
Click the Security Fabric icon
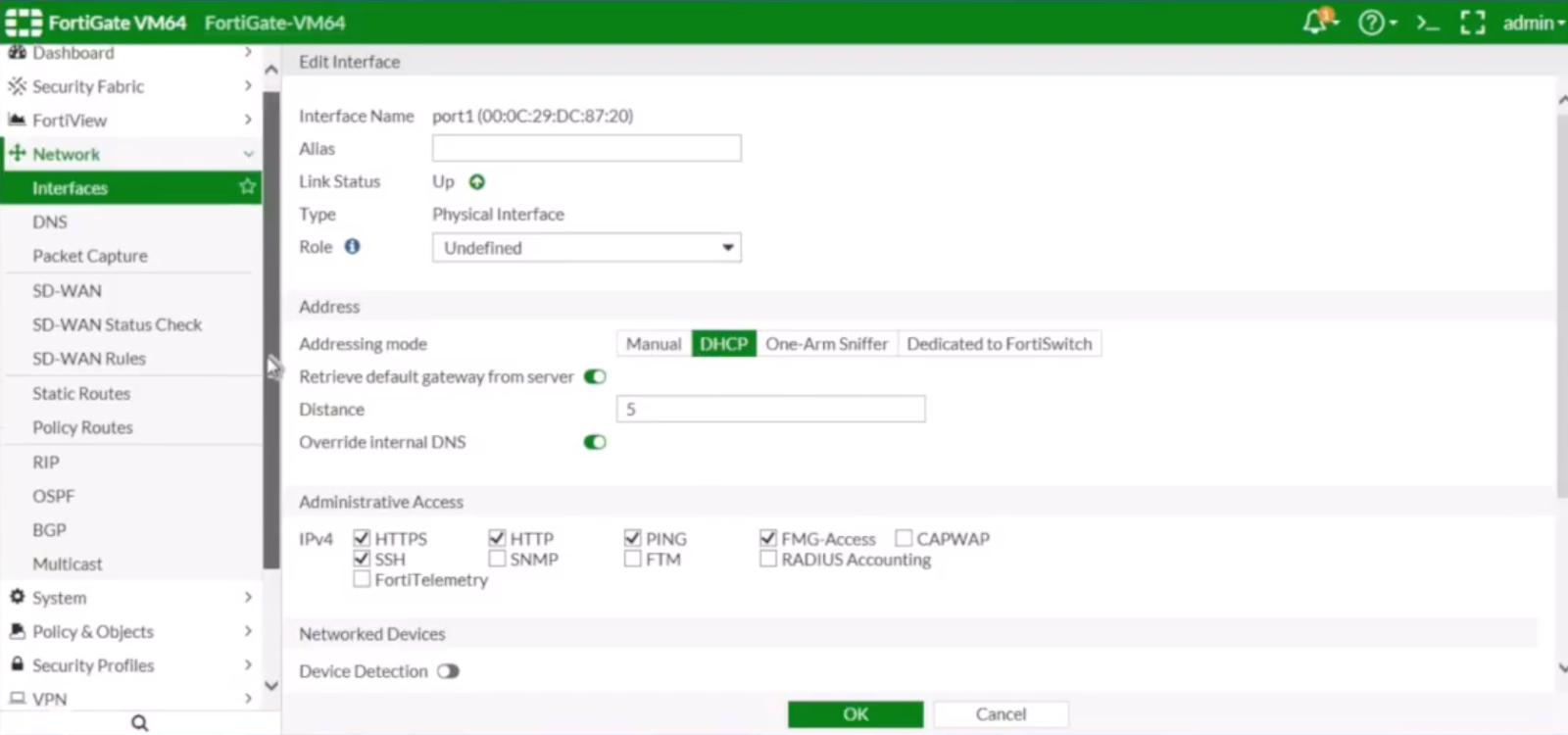[x=17, y=86]
